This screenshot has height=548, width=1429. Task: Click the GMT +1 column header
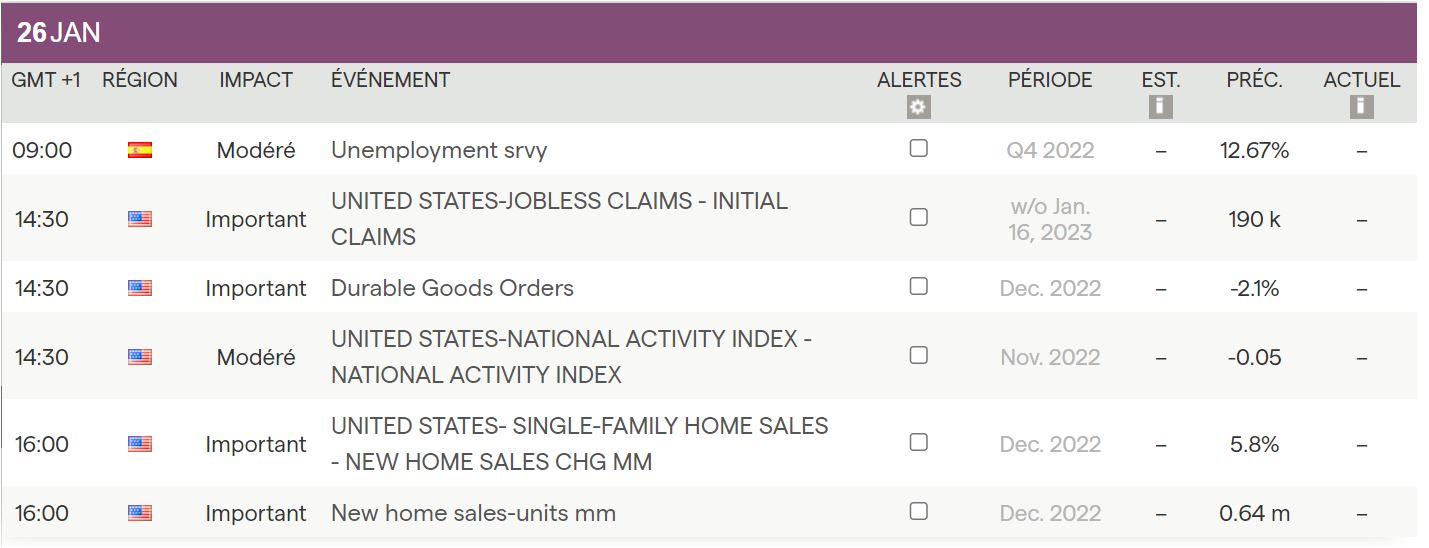[x=46, y=80]
